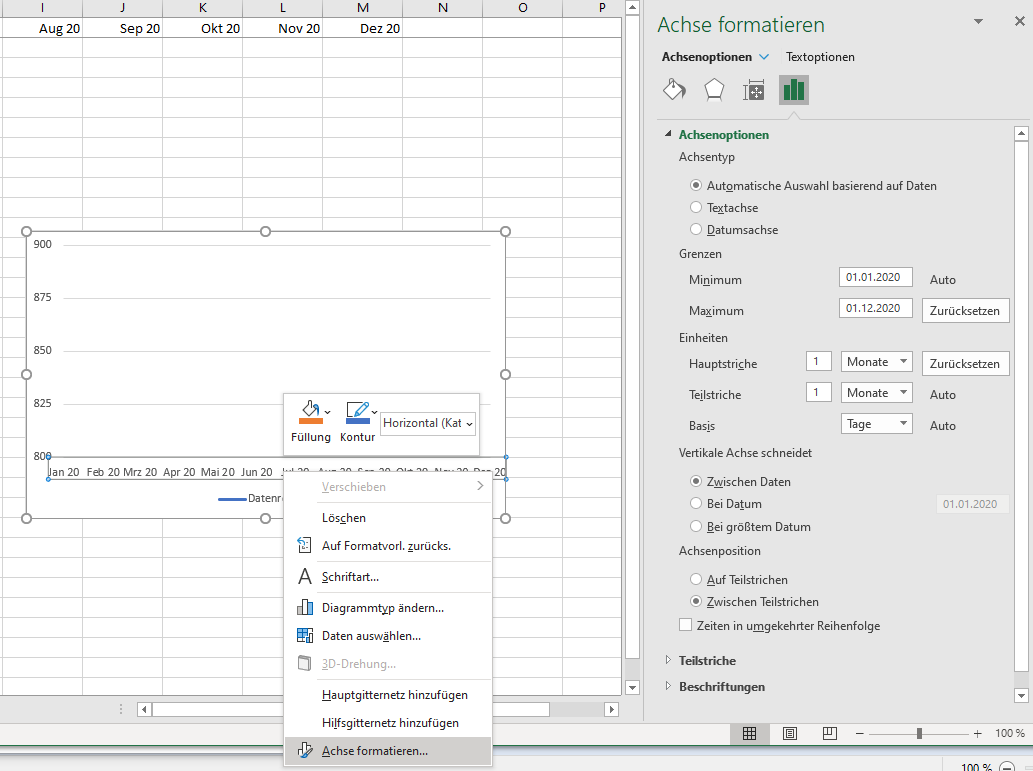Switch to Normal view in status bar
Image resolution: width=1033 pixels, height=771 pixels.
pos(749,733)
